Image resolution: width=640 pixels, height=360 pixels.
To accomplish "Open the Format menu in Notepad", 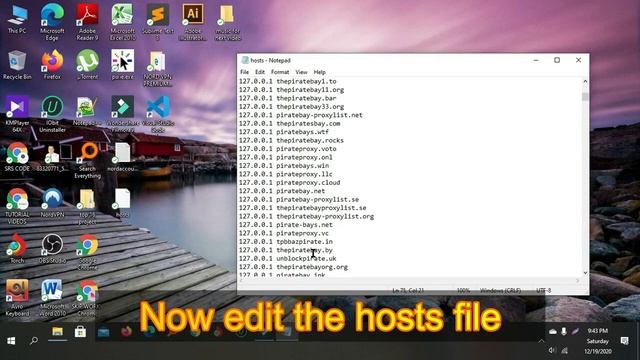I will click(280, 72).
